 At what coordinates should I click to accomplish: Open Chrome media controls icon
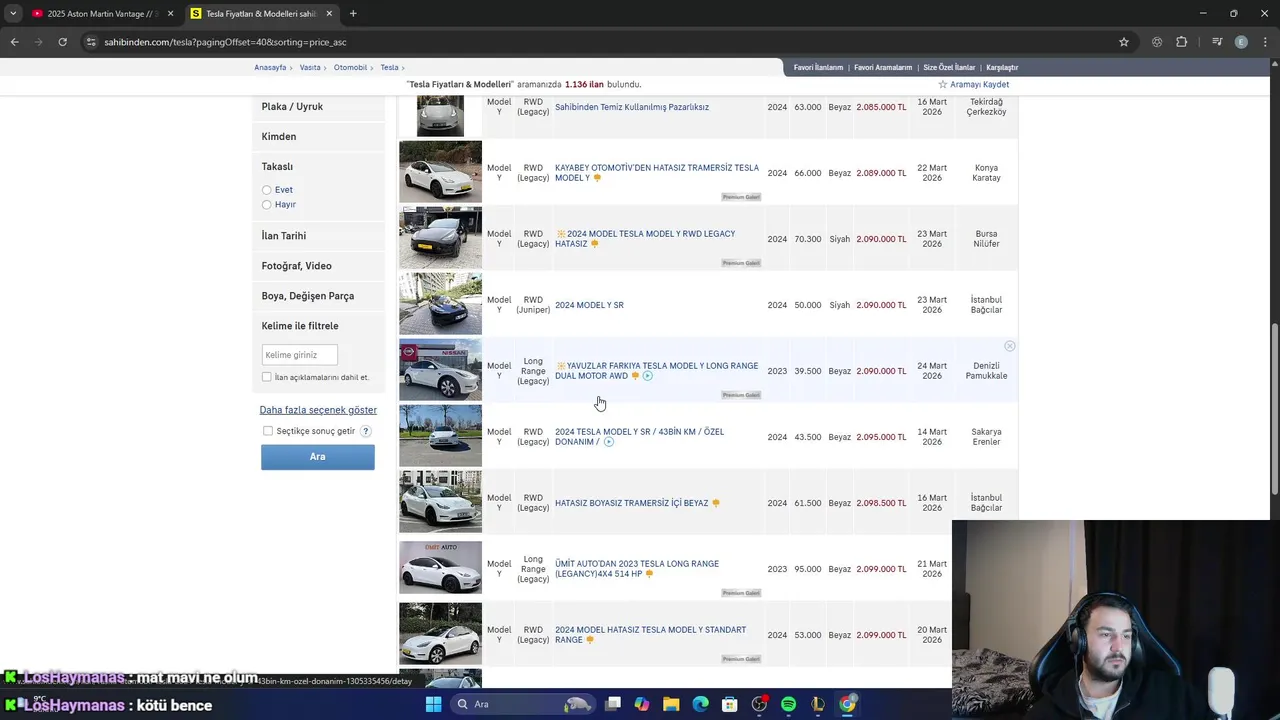point(1217,42)
